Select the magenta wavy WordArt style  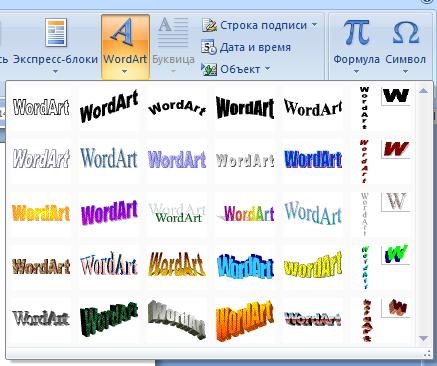coord(109,214)
